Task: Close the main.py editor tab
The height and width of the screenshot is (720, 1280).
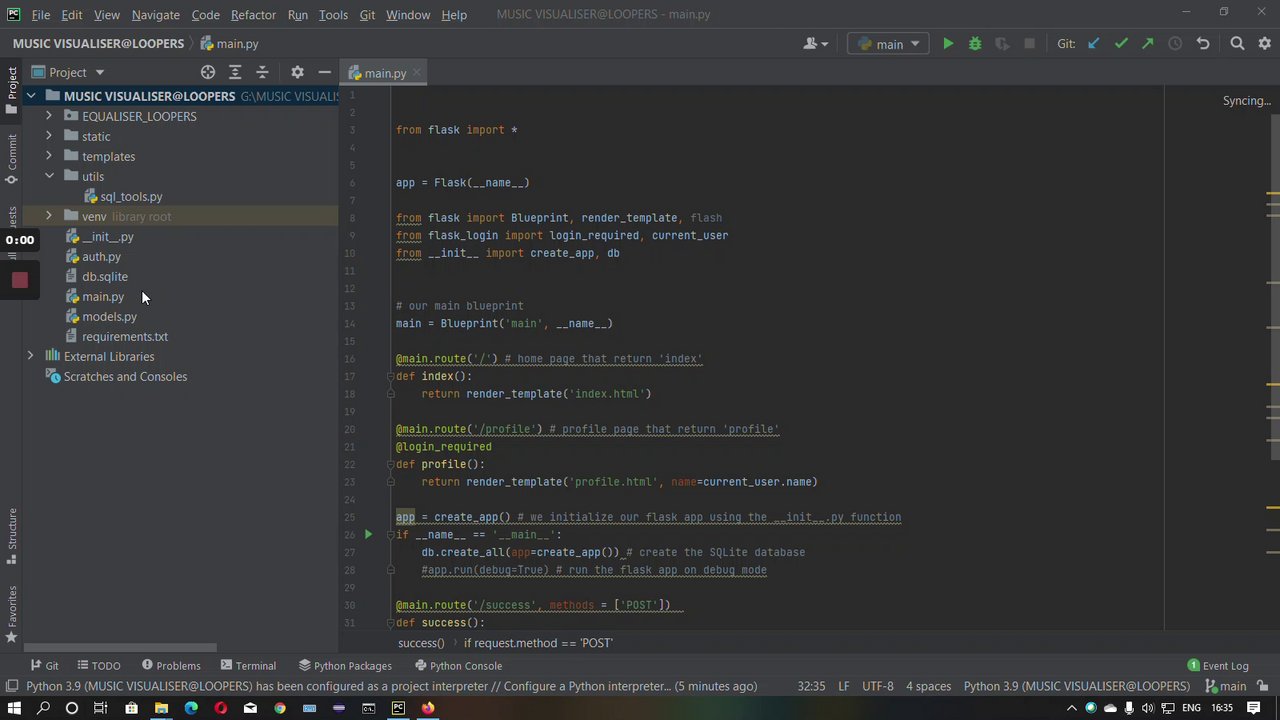Action: coord(417,73)
